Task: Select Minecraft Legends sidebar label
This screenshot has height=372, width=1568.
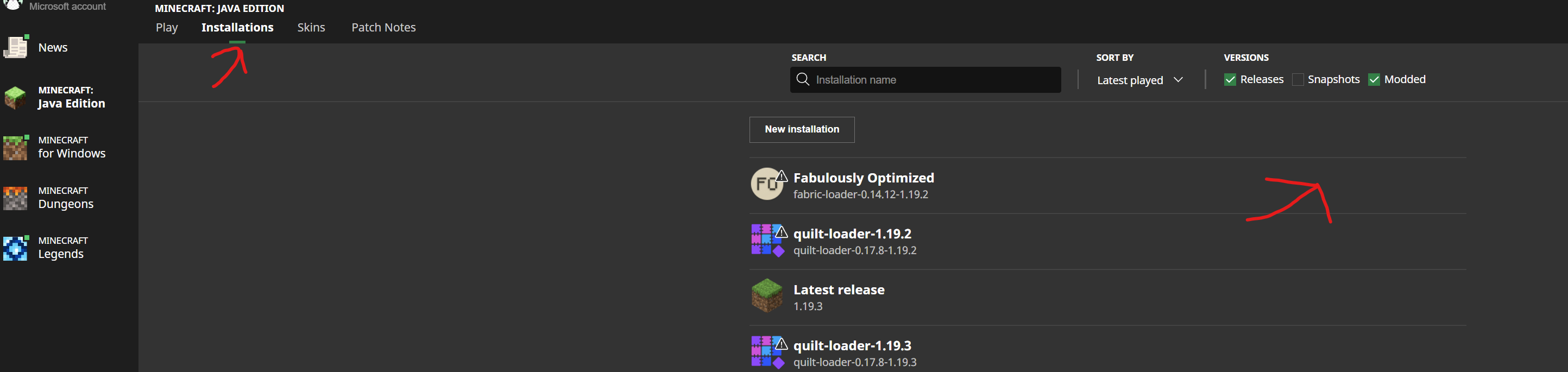Action: 64,248
